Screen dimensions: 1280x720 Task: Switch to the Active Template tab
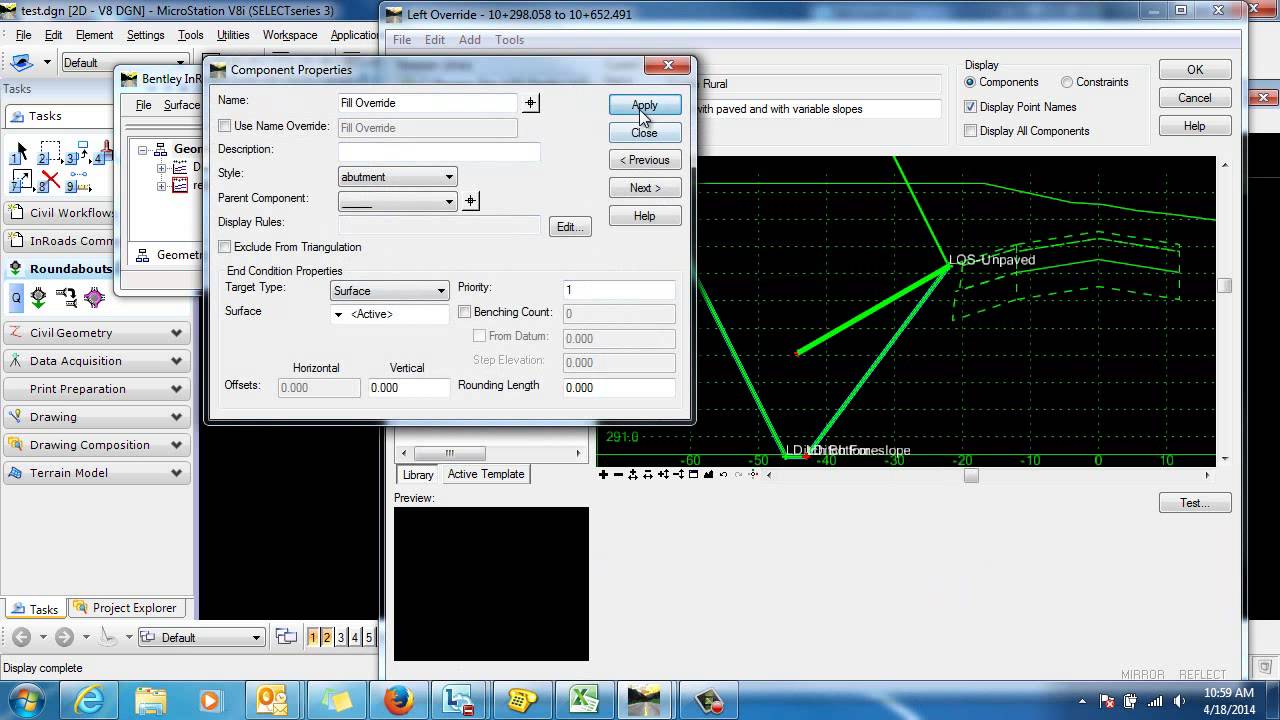[486, 475]
